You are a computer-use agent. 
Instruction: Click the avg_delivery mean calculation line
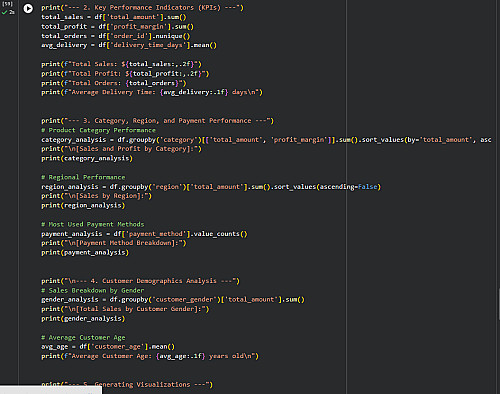point(129,45)
